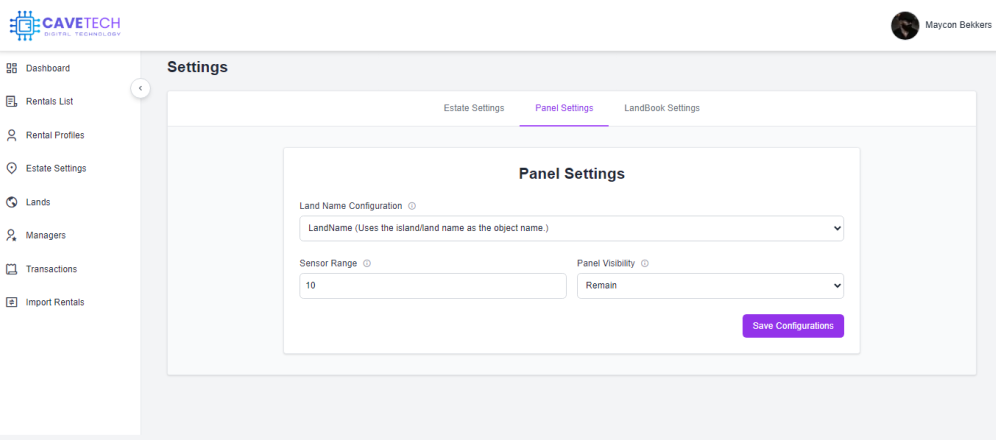996x440 pixels.
Task: Click the Rental Profiles person icon
Action: [x=11, y=135]
